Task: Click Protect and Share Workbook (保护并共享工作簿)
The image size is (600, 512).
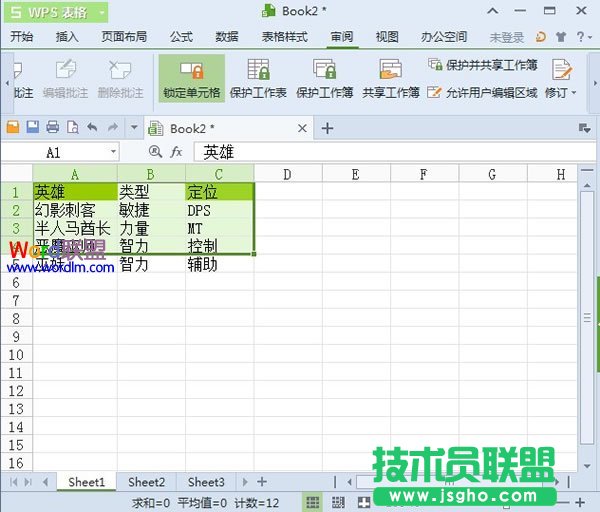Action: coord(483,65)
